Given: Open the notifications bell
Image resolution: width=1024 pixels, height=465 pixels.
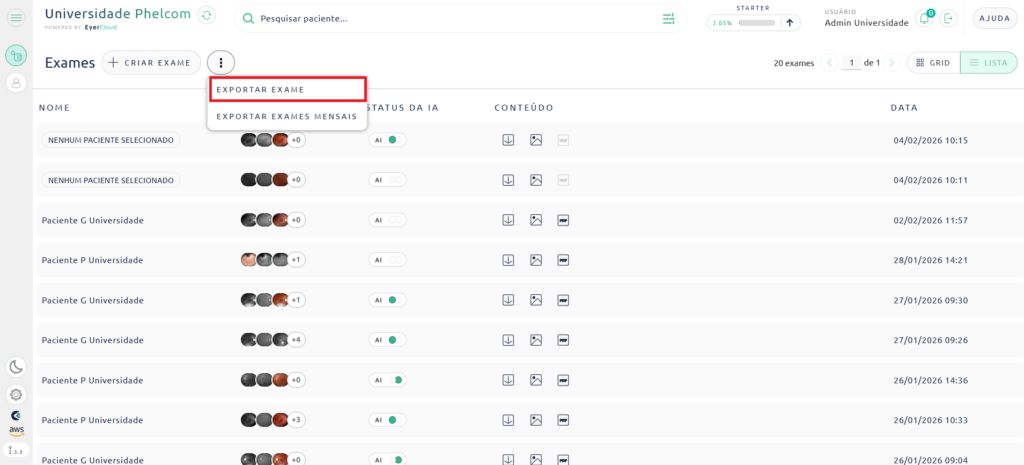Looking at the screenshot, I should 924,19.
